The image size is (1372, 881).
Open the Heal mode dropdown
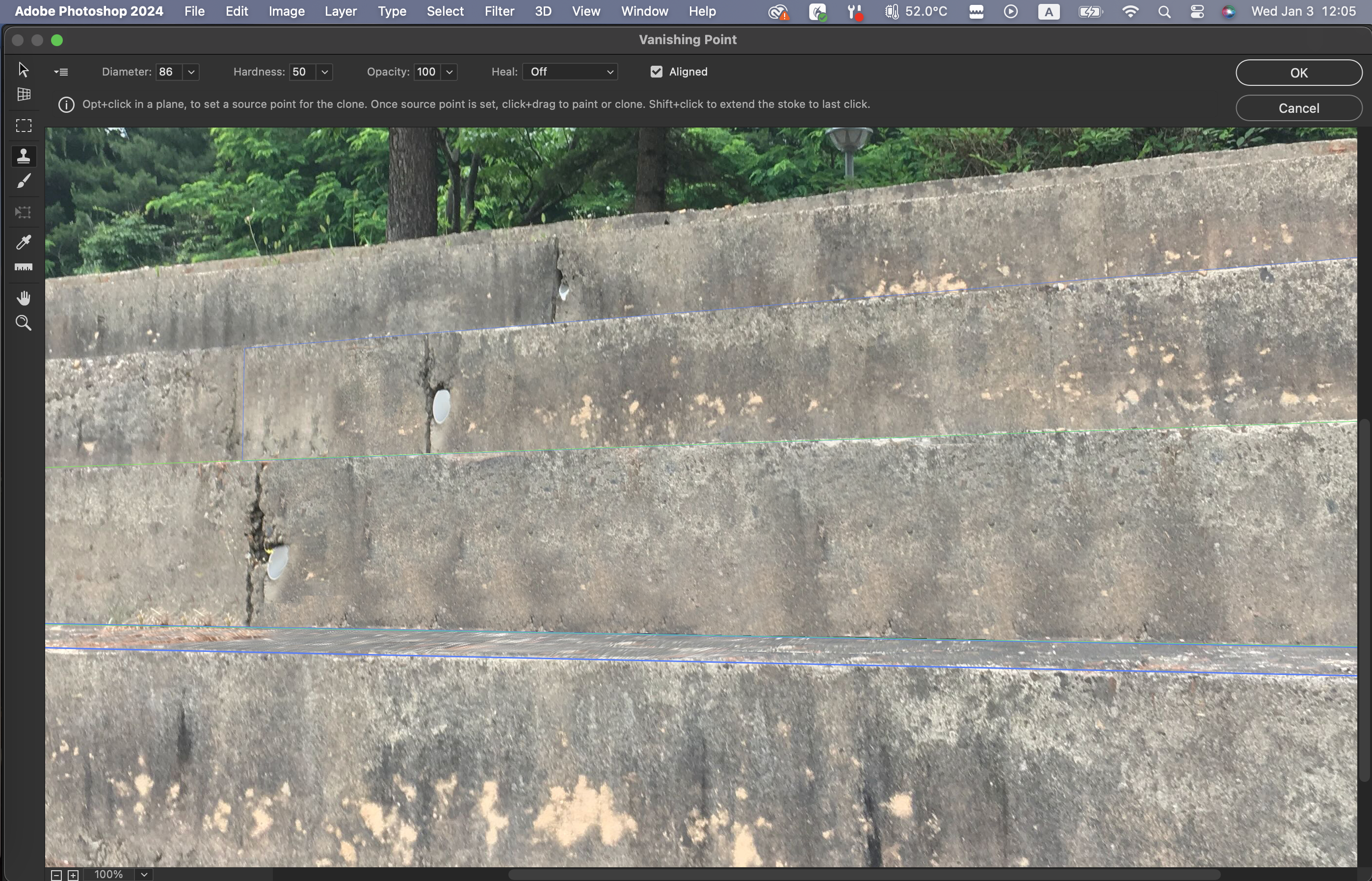(570, 72)
